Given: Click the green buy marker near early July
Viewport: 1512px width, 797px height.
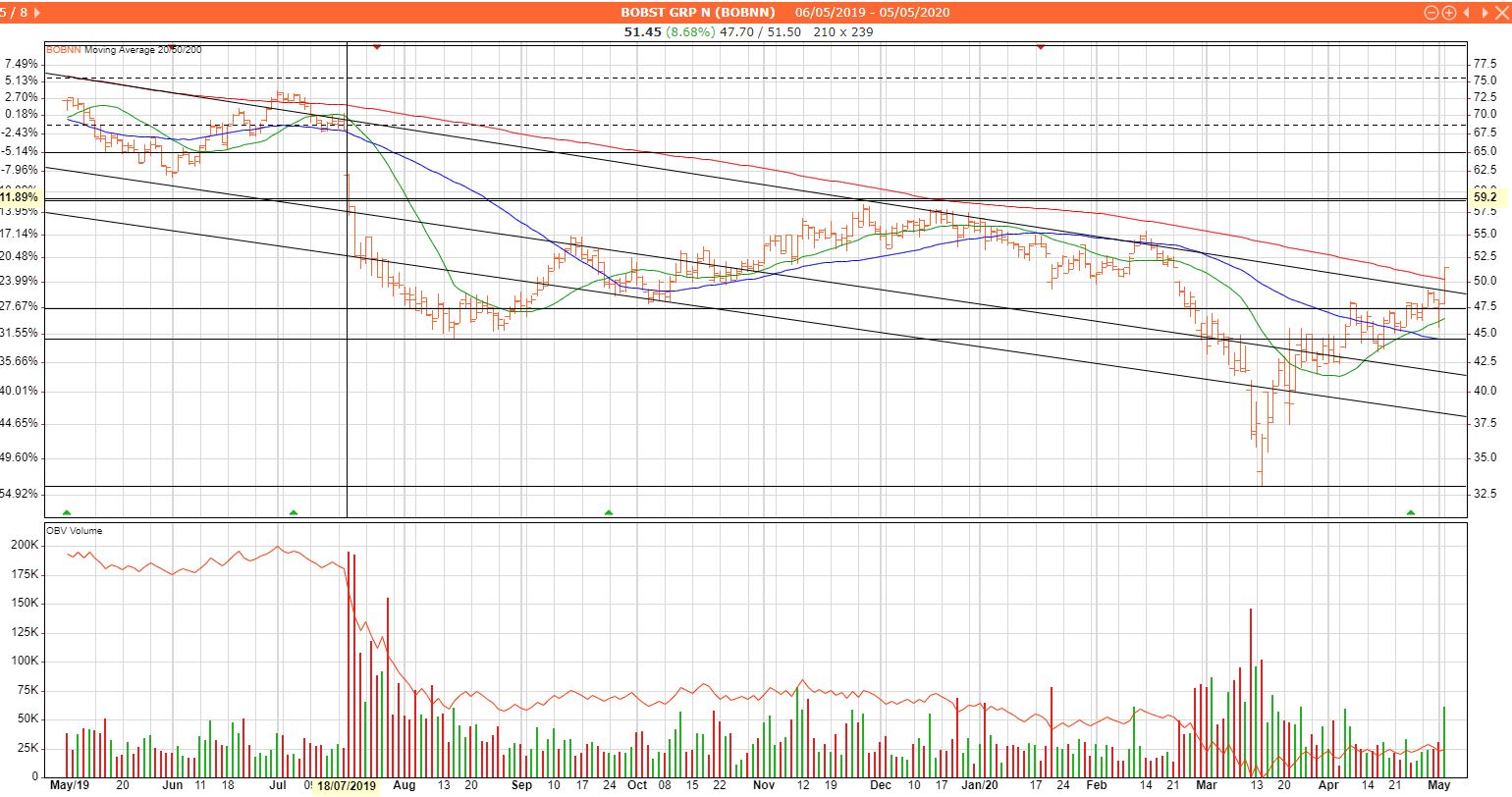Looking at the screenshot, I should (x=293, y=512).
